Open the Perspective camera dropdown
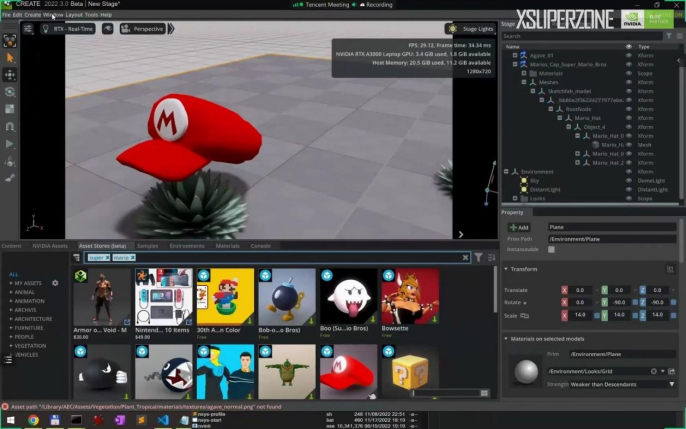Screen dimensions: 686x429 click(x=143, y=29)
